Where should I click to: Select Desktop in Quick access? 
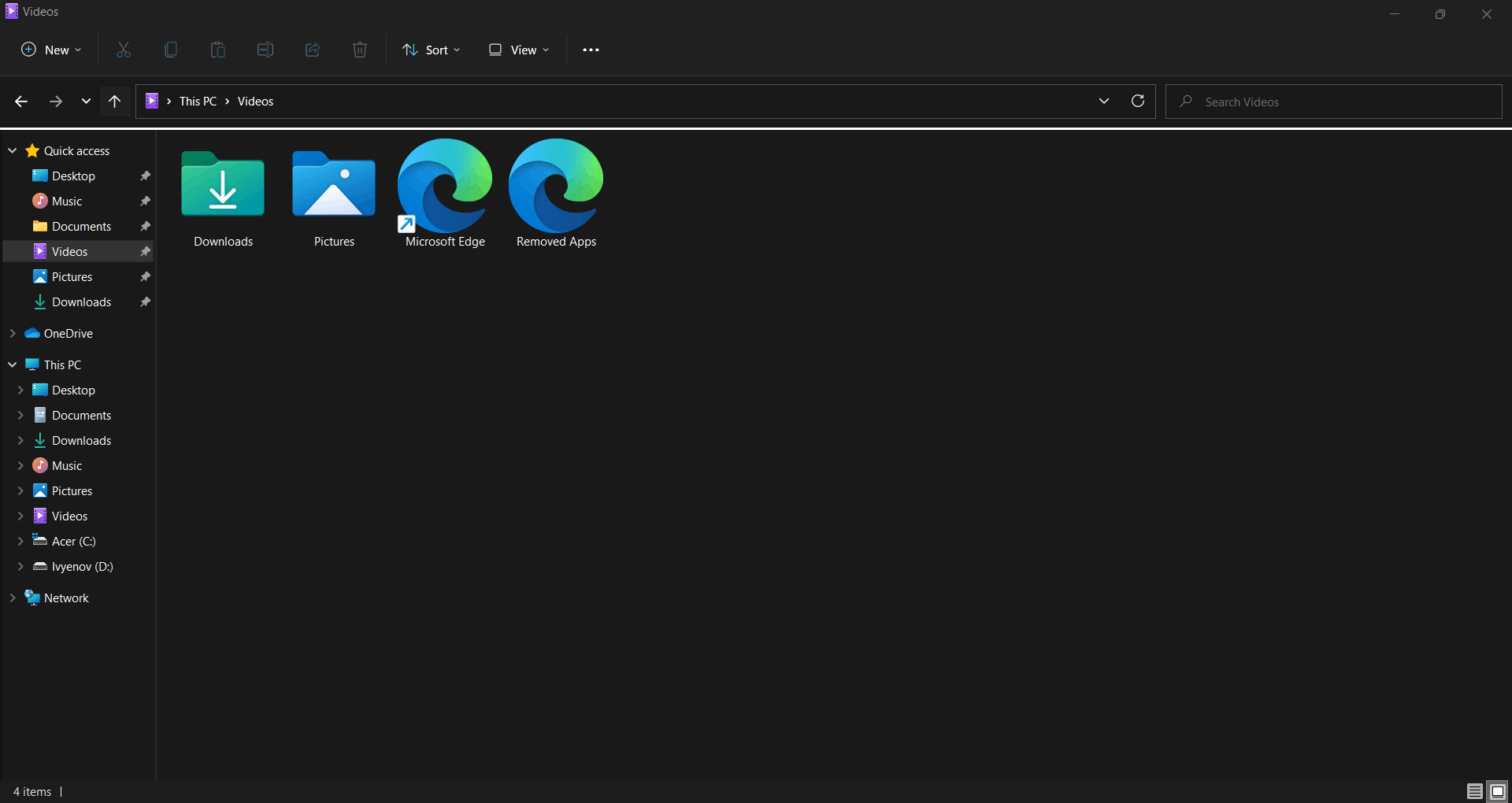(73, 176)
